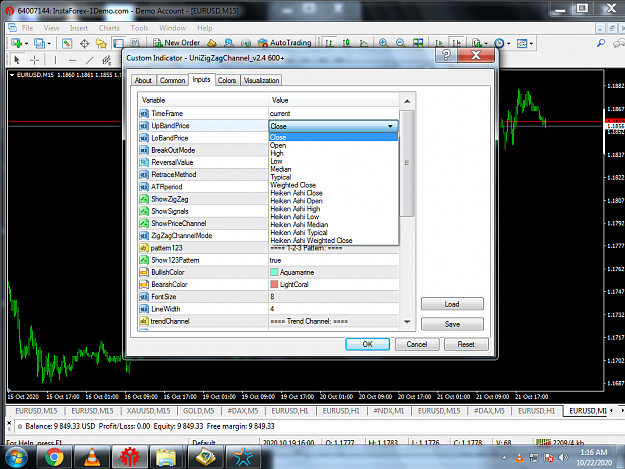This screenshot has height=469, width=625.
Task: Expand the Templates dropdown arrow
Action: 531,43
